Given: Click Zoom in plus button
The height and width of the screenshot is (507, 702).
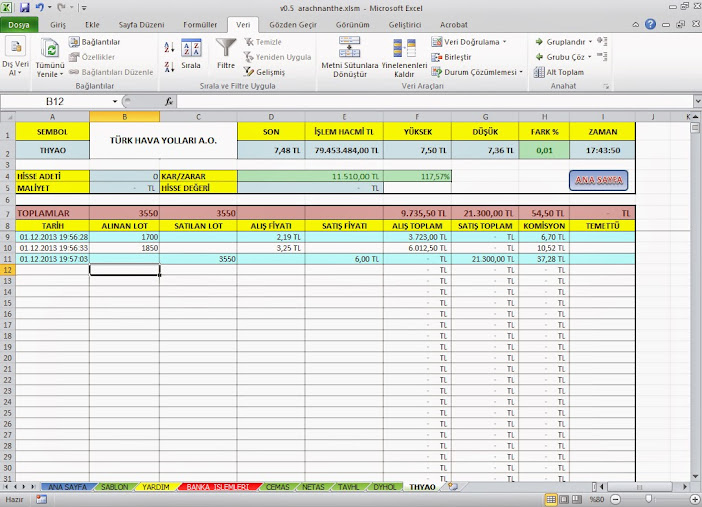Looking at the screenshot, I should (694, 499).
